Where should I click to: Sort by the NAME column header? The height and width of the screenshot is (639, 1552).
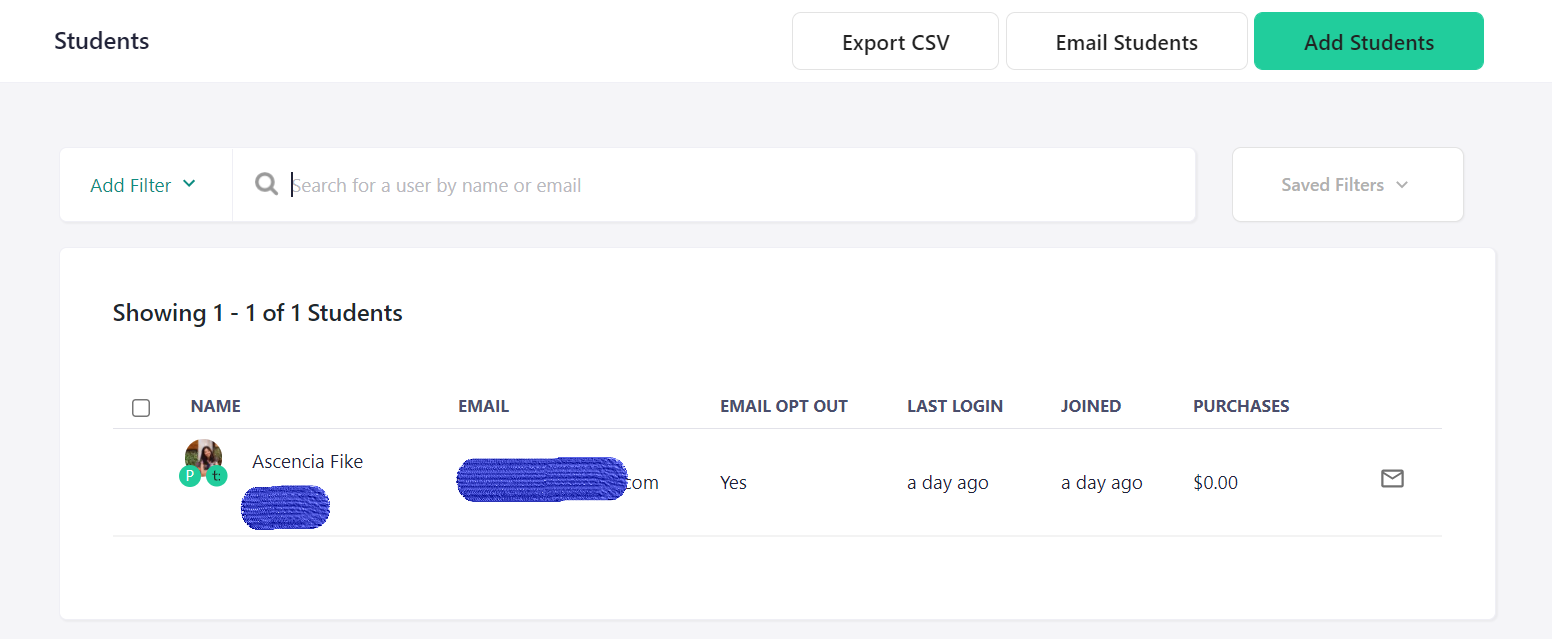pos(216,406)
